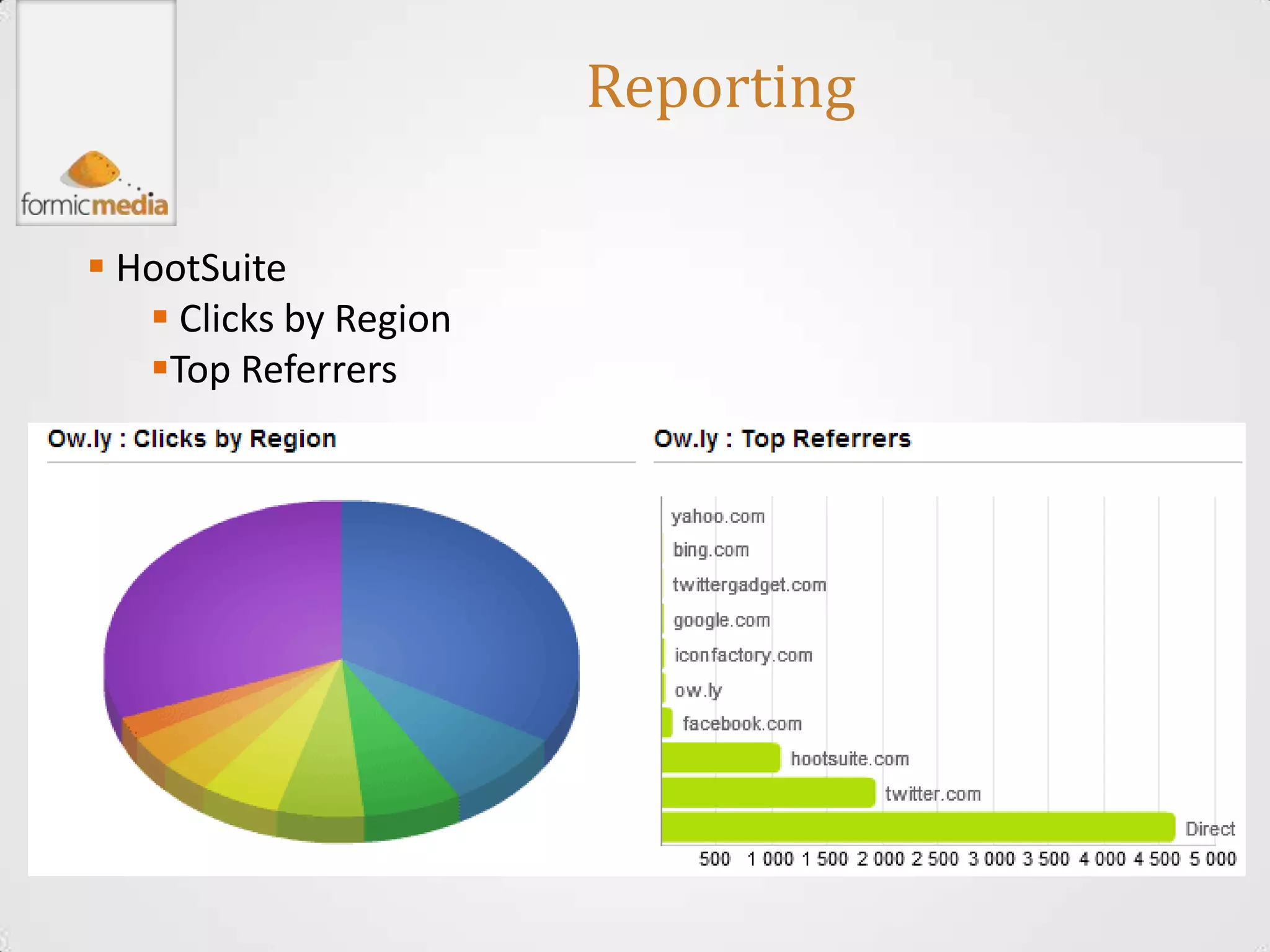Click the Direct referrer bar
The width and height of the screenshot is (1270, 952).
[x=918, y=827]
